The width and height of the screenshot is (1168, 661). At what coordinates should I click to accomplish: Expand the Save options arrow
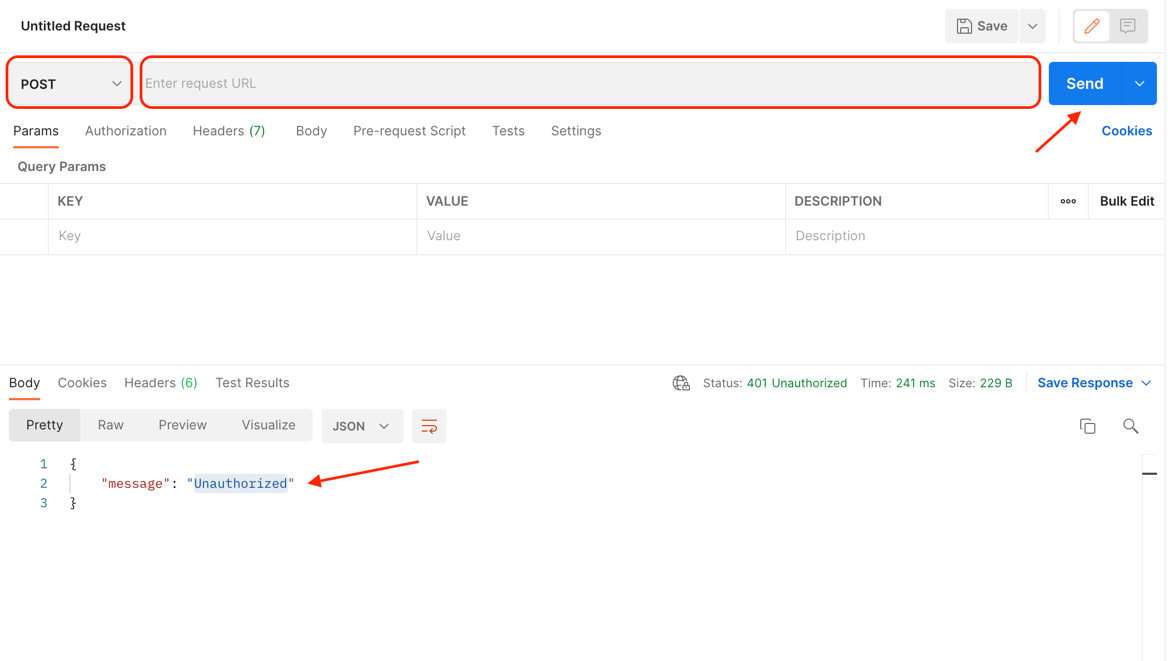1032,26
